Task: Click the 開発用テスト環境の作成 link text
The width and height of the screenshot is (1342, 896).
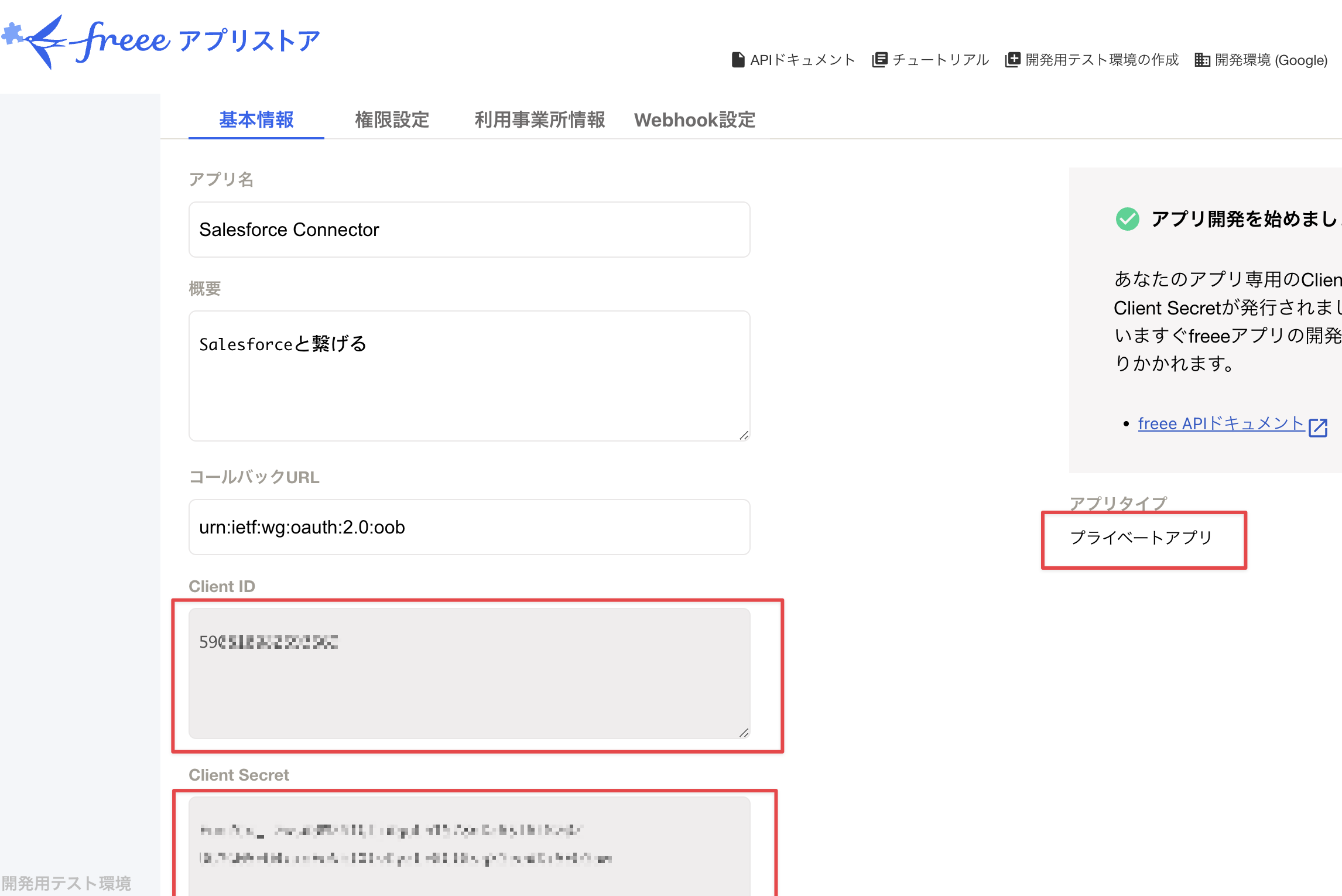Action: click(x=1101, y=60)
